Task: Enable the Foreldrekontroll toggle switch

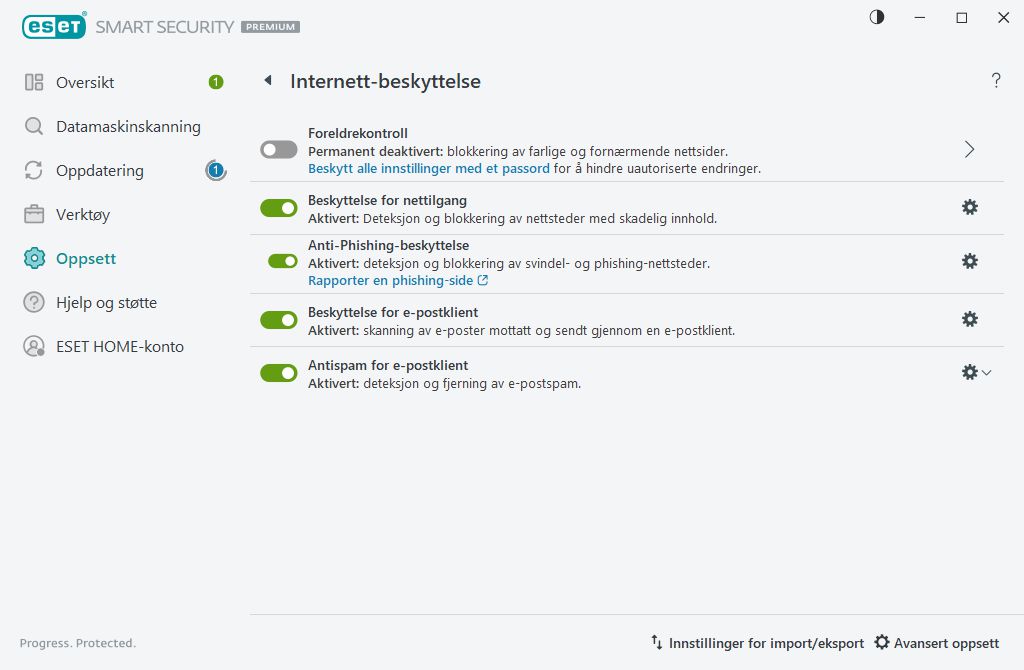Action: (x=279, y=150)
